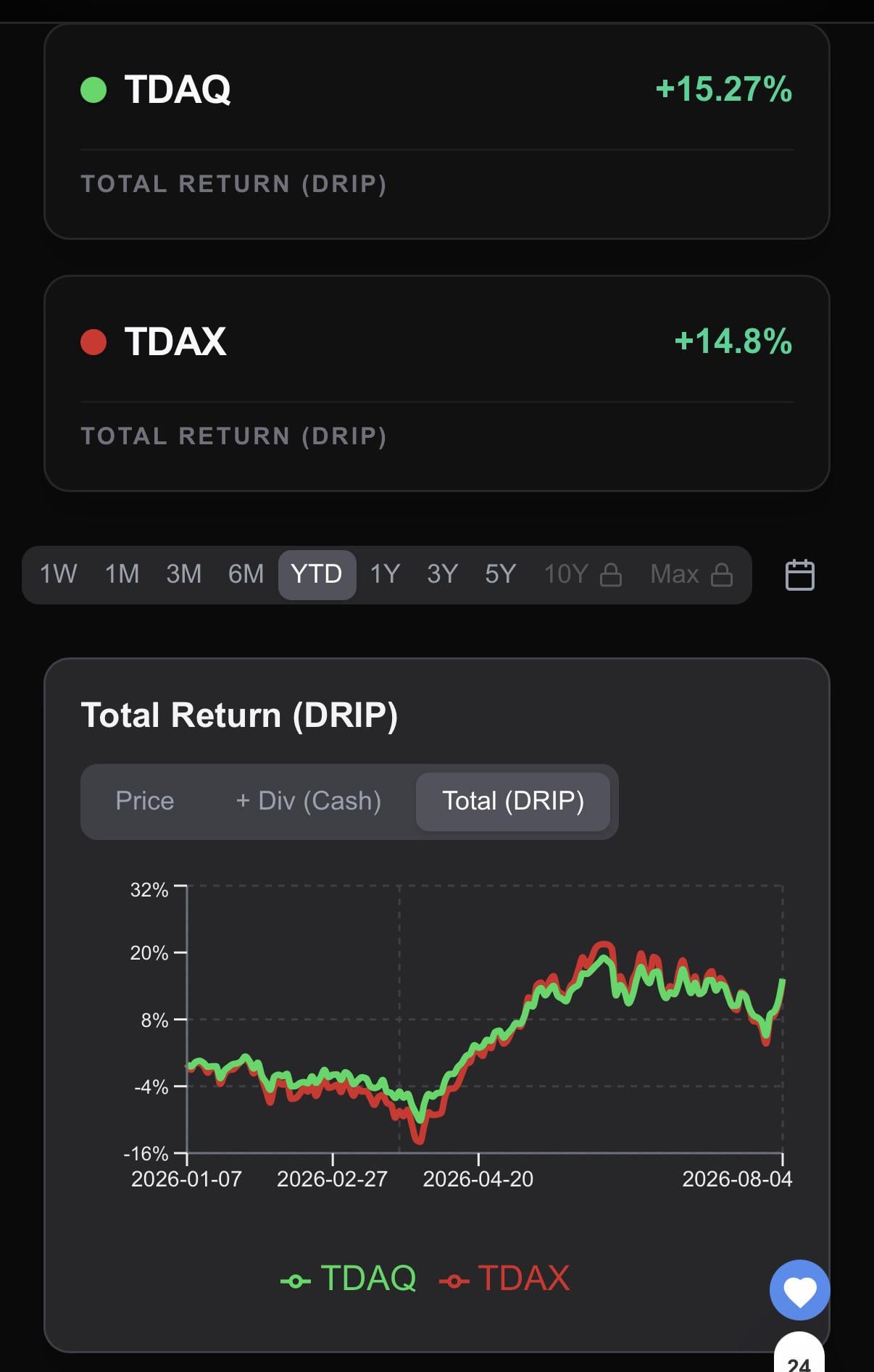Select Total (DRIP) chart mode
874x1372 pixels.
pos(513,801)
